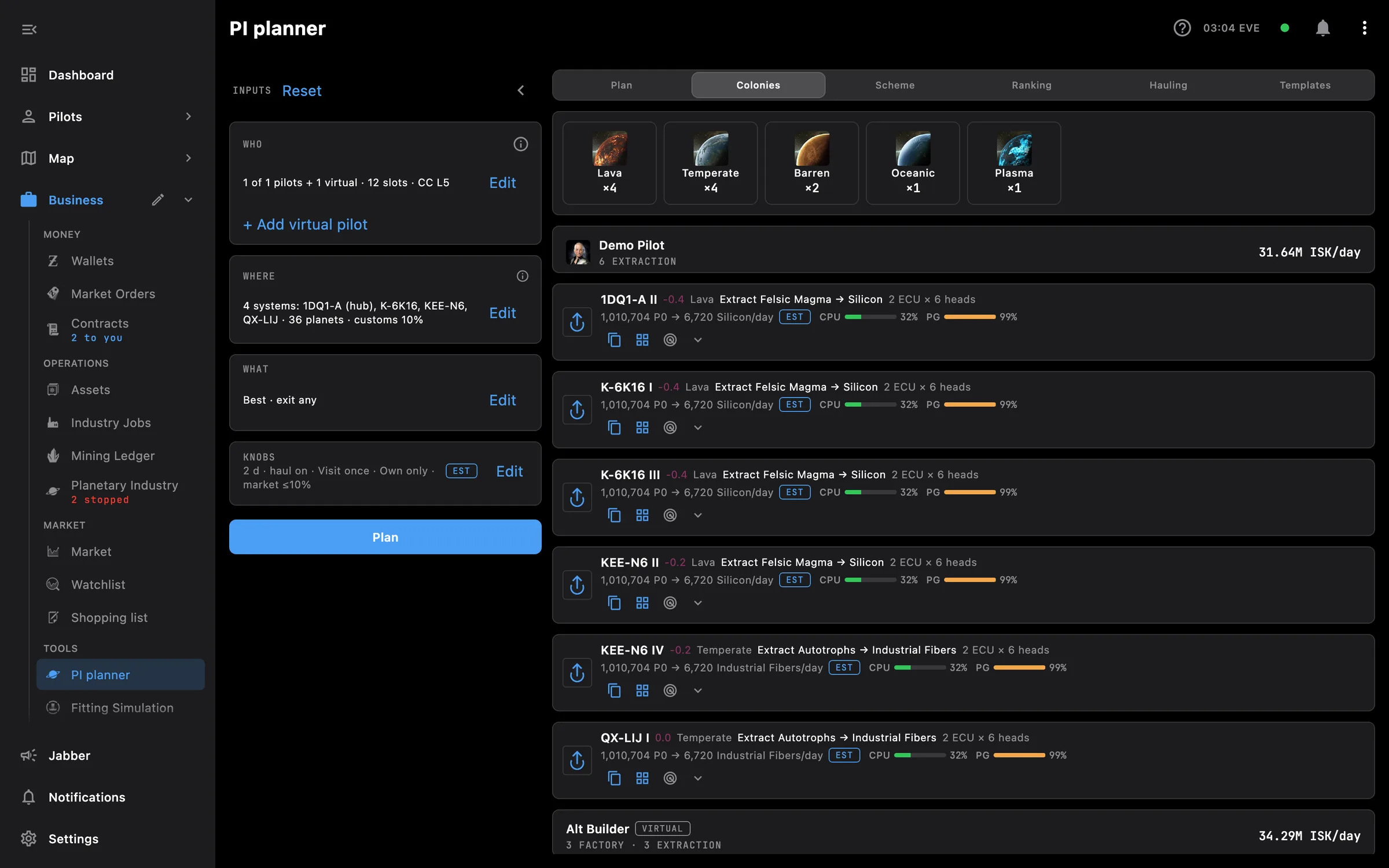Image resolution: width=1389 pixels, height=868 pixels.
Task: Open the grid icon for K-6K16 III
Action: [x=642, y=515]
